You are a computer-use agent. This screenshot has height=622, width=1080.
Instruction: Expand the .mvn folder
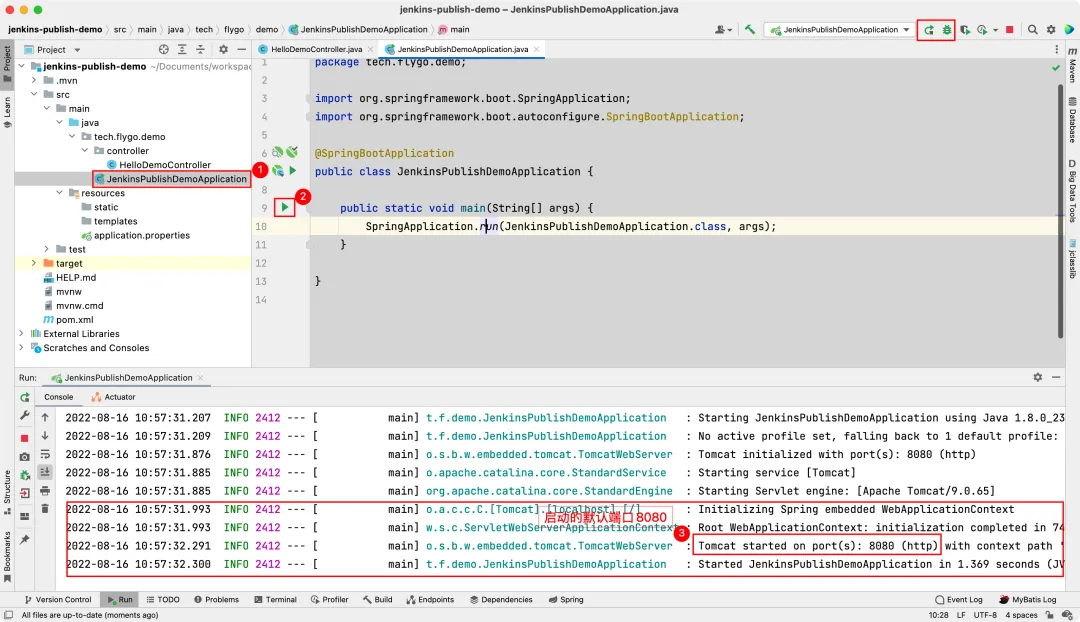tap(34, 80)
